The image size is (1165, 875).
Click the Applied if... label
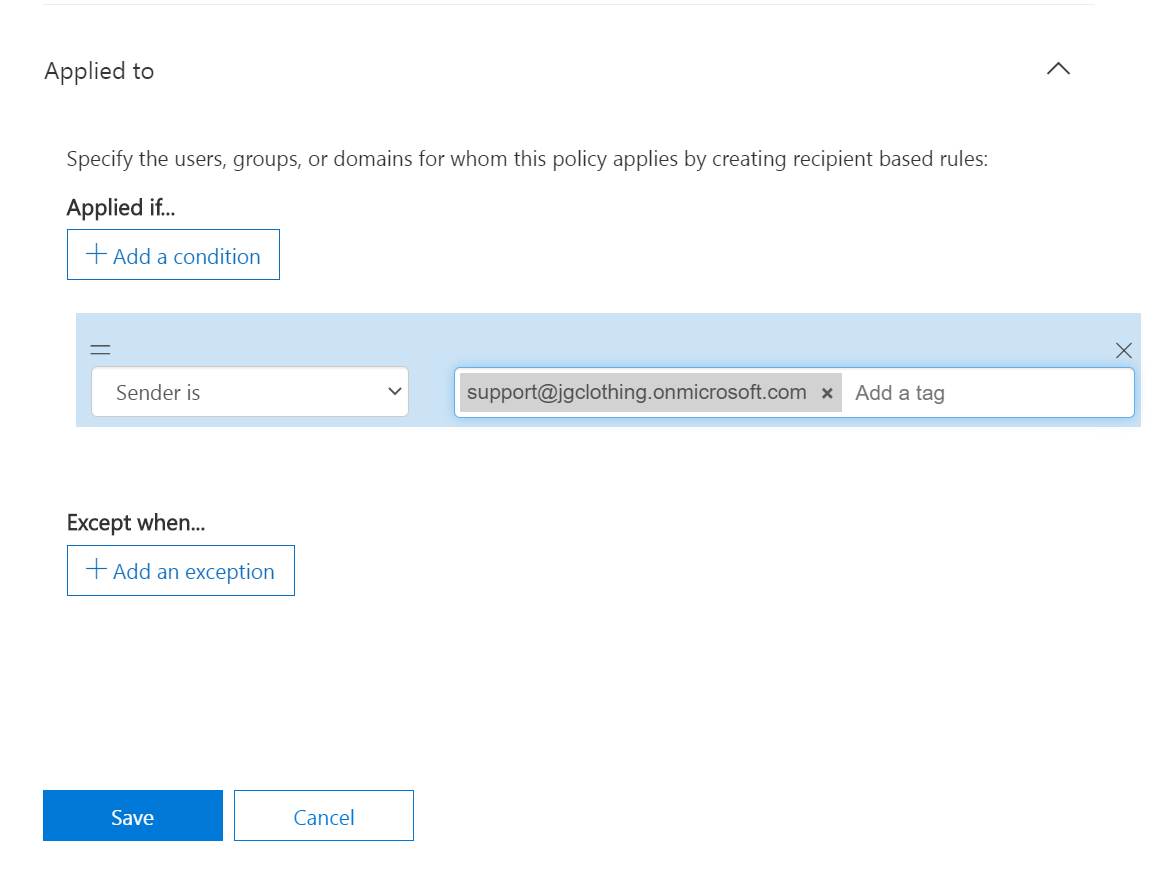[121, 207]
